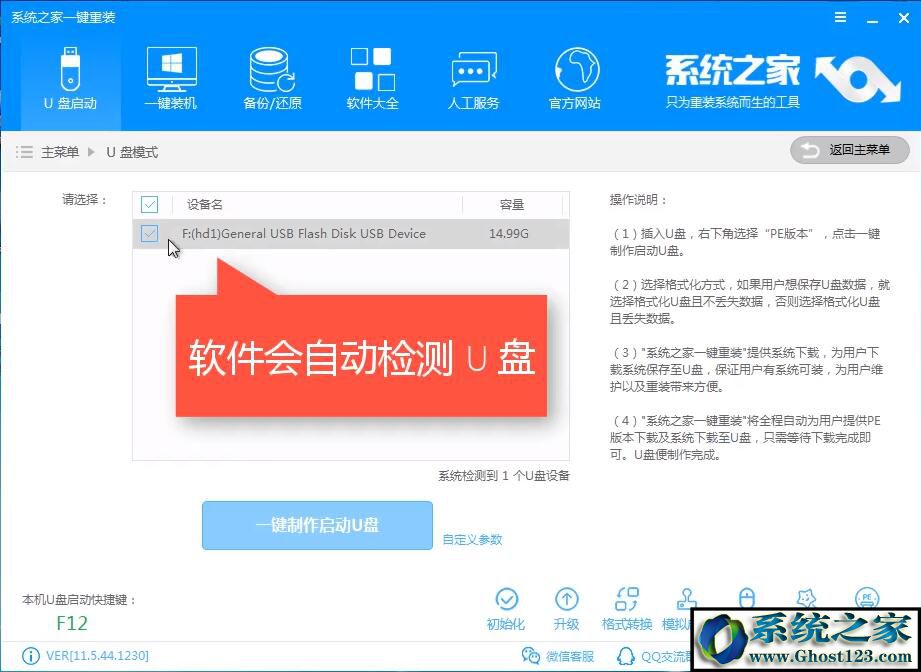This screenshot has width=921, height=672.
Task: Click the VER[11.5.44.1230] info icon
Action: tap(31, 656)
